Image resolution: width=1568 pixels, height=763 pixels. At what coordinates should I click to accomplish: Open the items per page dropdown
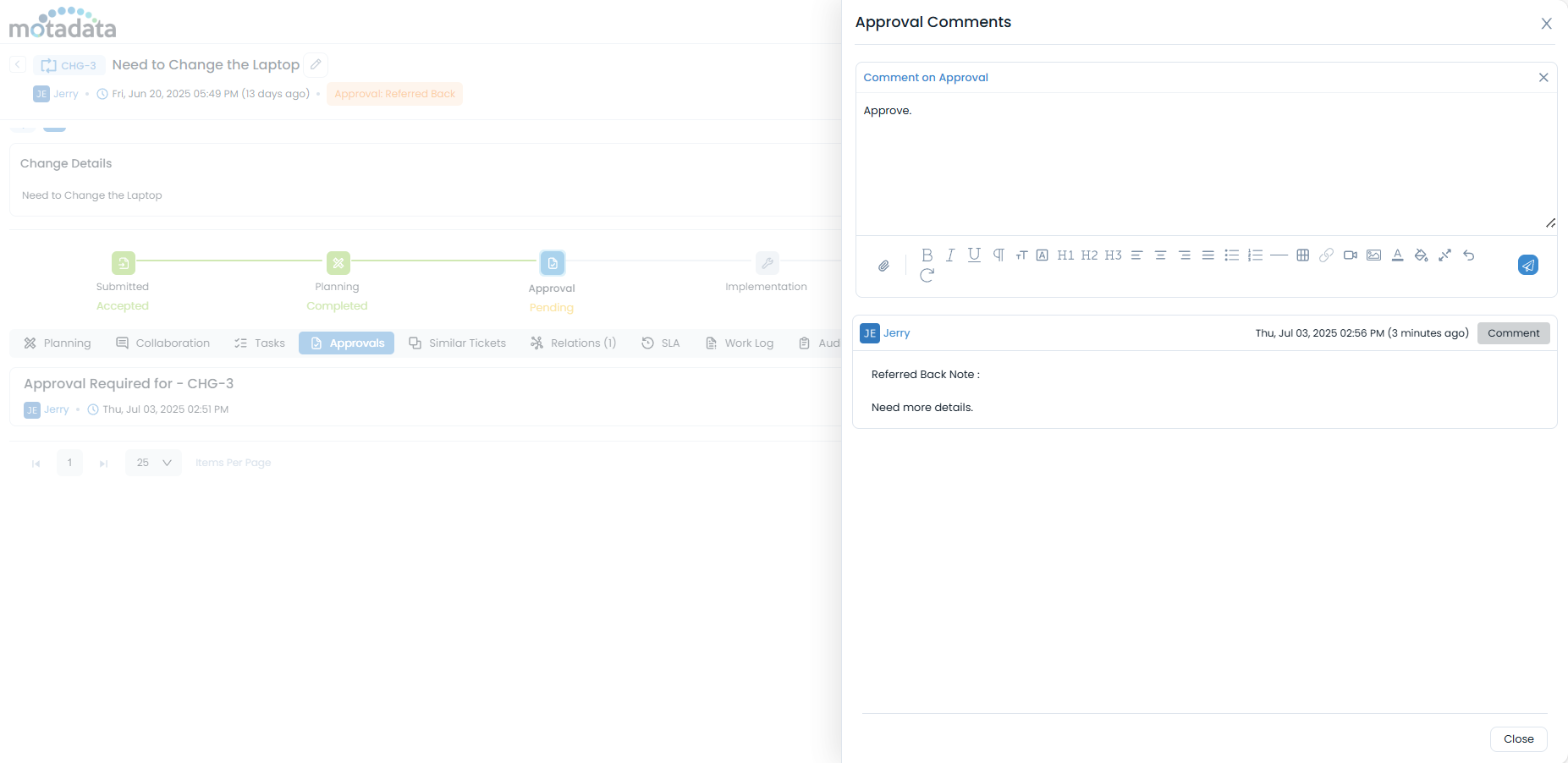click(x=152, y=463)
